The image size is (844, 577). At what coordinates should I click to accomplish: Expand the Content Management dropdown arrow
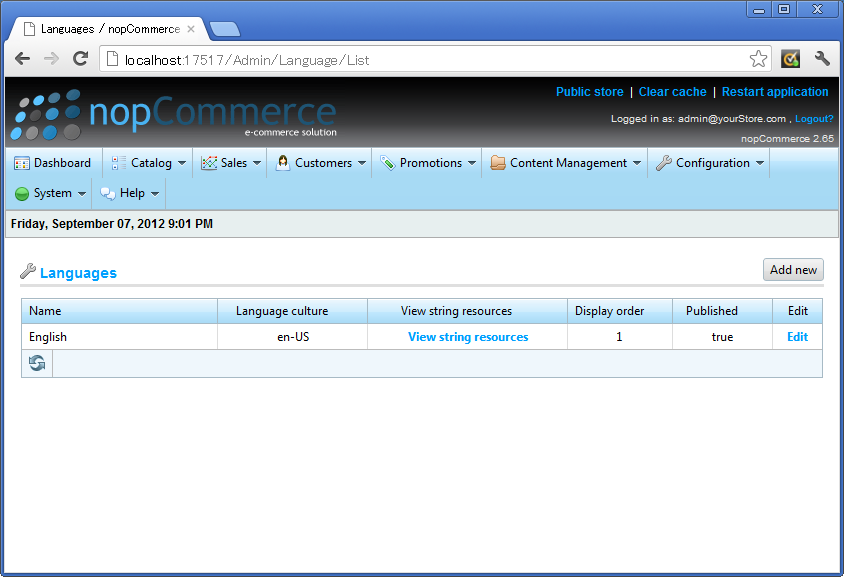[x=637, y=163]
